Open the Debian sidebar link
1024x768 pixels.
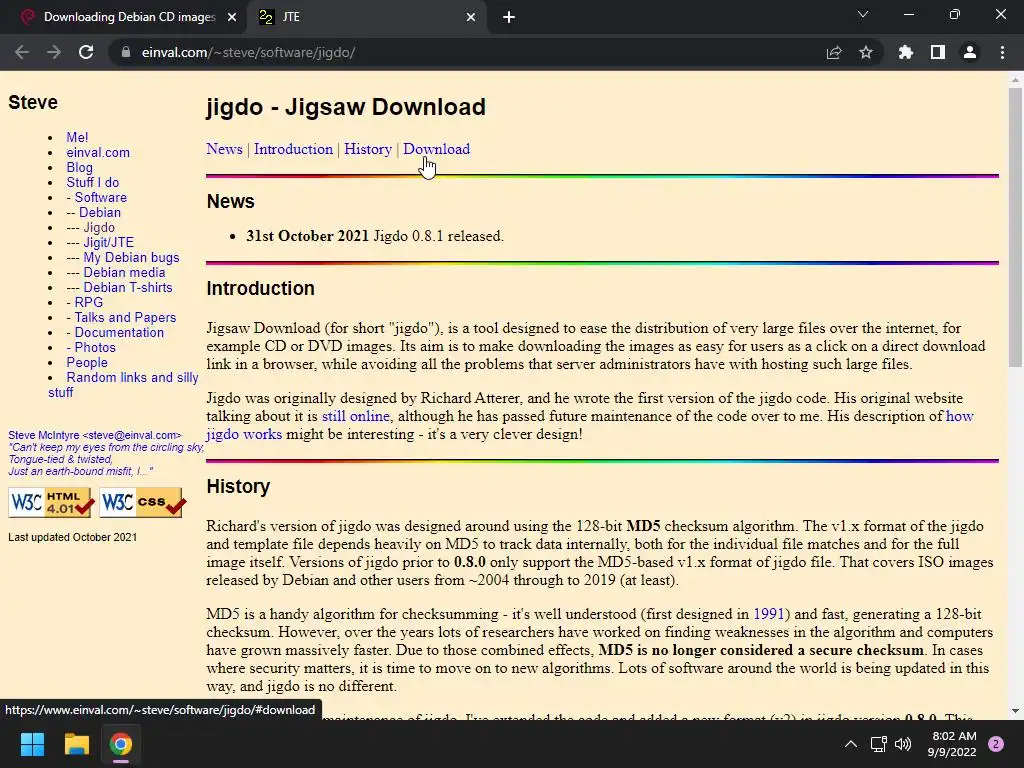point(100,212)
